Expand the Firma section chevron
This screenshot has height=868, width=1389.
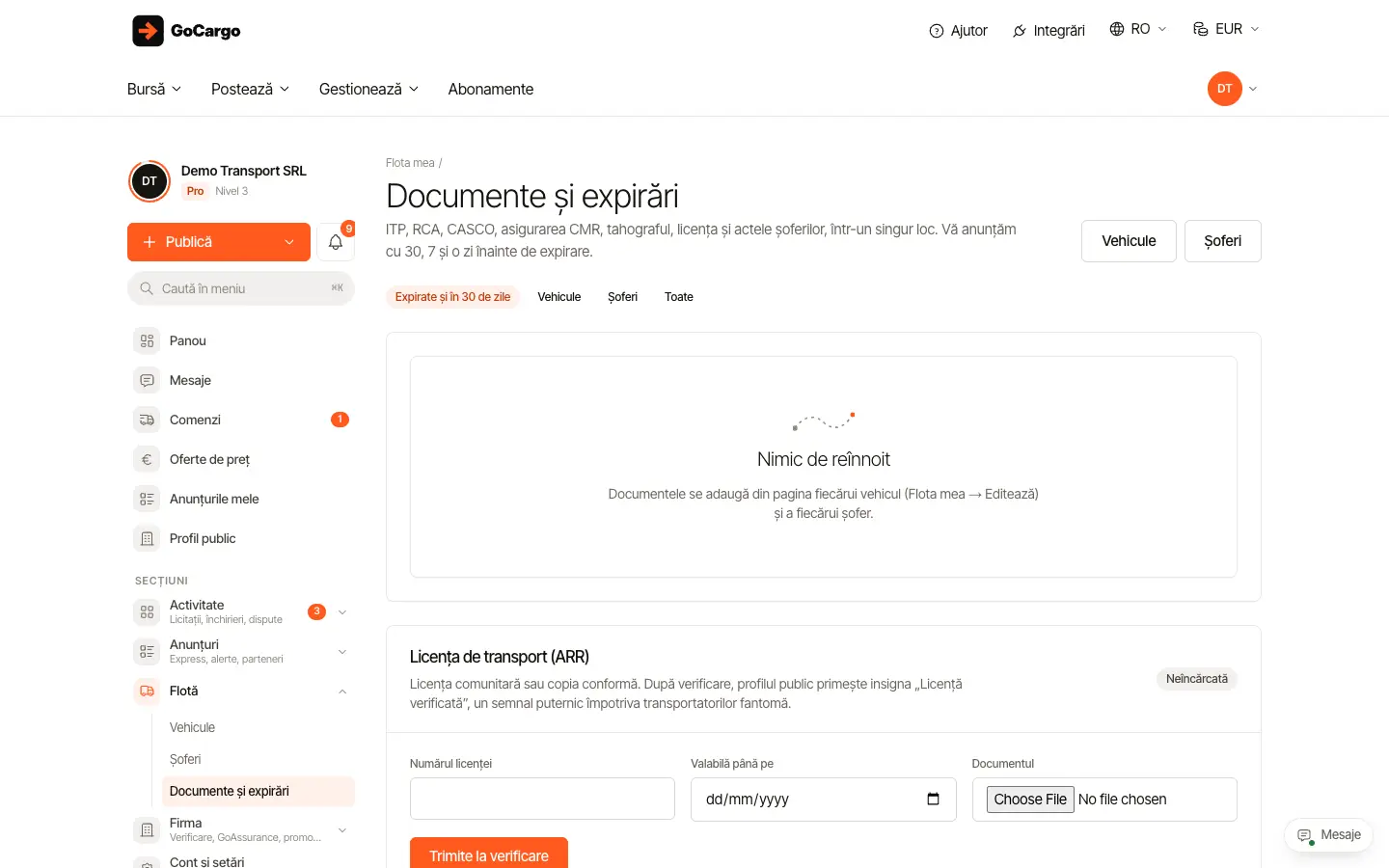coord(342,830)
